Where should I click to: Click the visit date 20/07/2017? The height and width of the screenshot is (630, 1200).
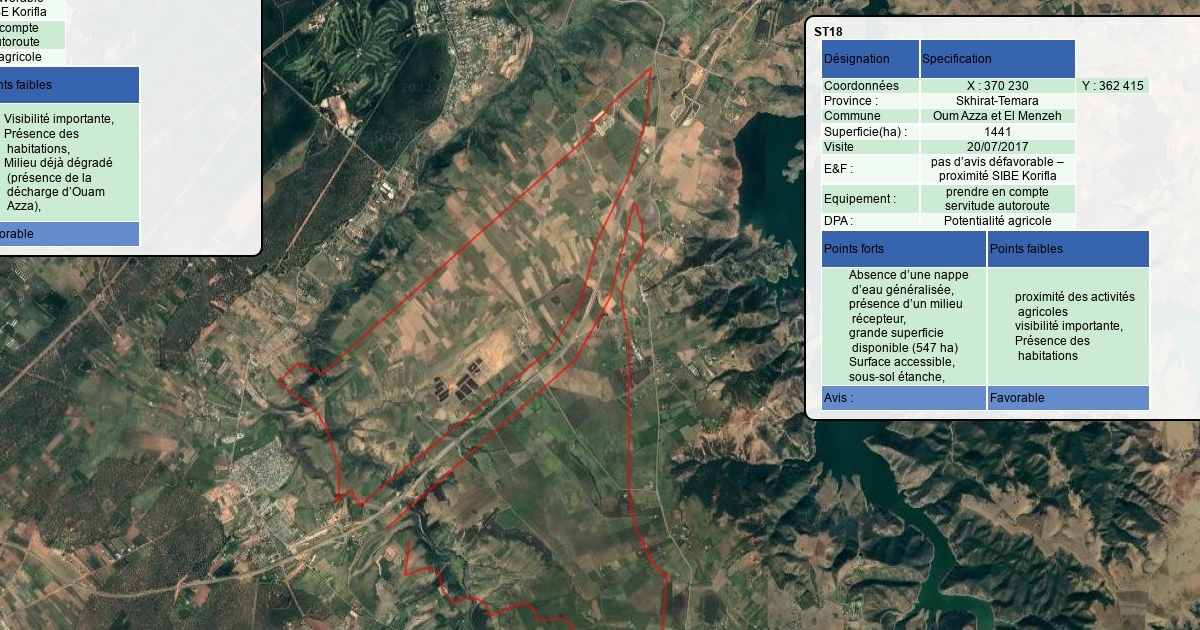(x=997, y=146)
